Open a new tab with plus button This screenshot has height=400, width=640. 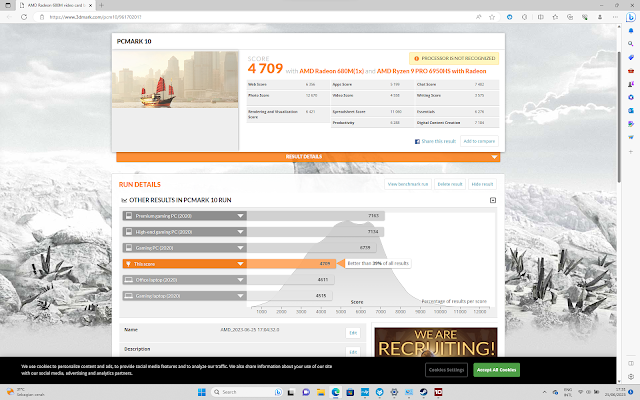[x=101, y=5]
